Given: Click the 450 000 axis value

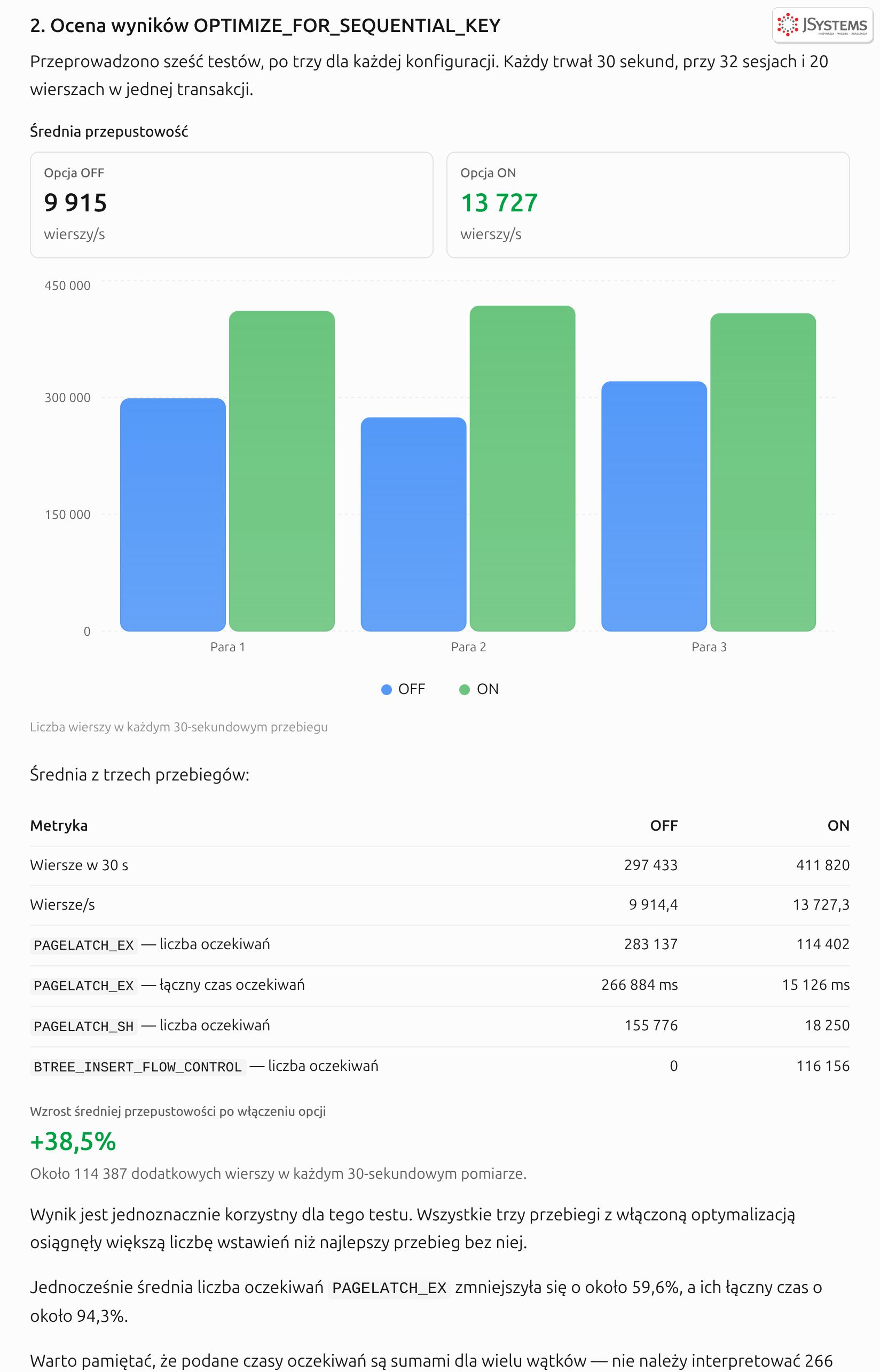Looking at the screenshot, I should coord(67,286).
